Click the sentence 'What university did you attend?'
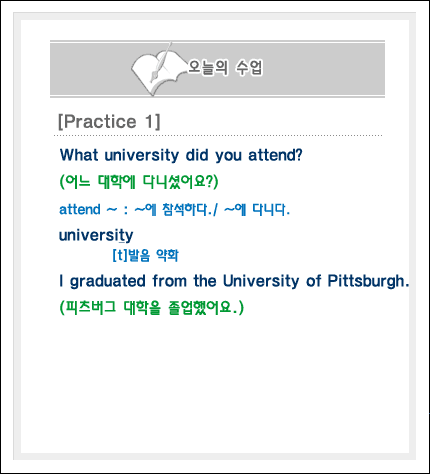This screenshot has width=430, height=474. click(x=181, y=155)
